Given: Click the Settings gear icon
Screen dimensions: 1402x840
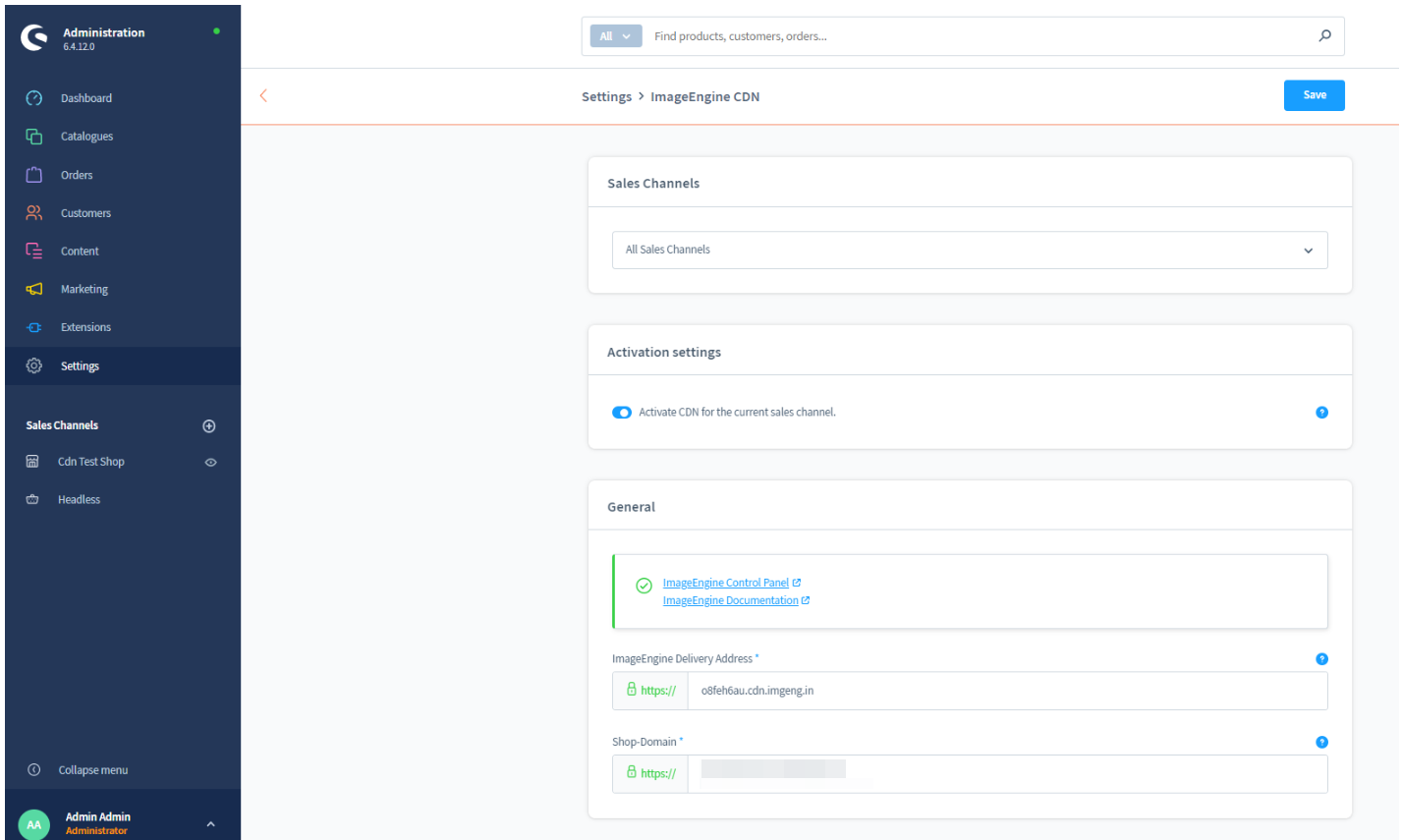Looking at the screenshot, I should tap(34, 366).
